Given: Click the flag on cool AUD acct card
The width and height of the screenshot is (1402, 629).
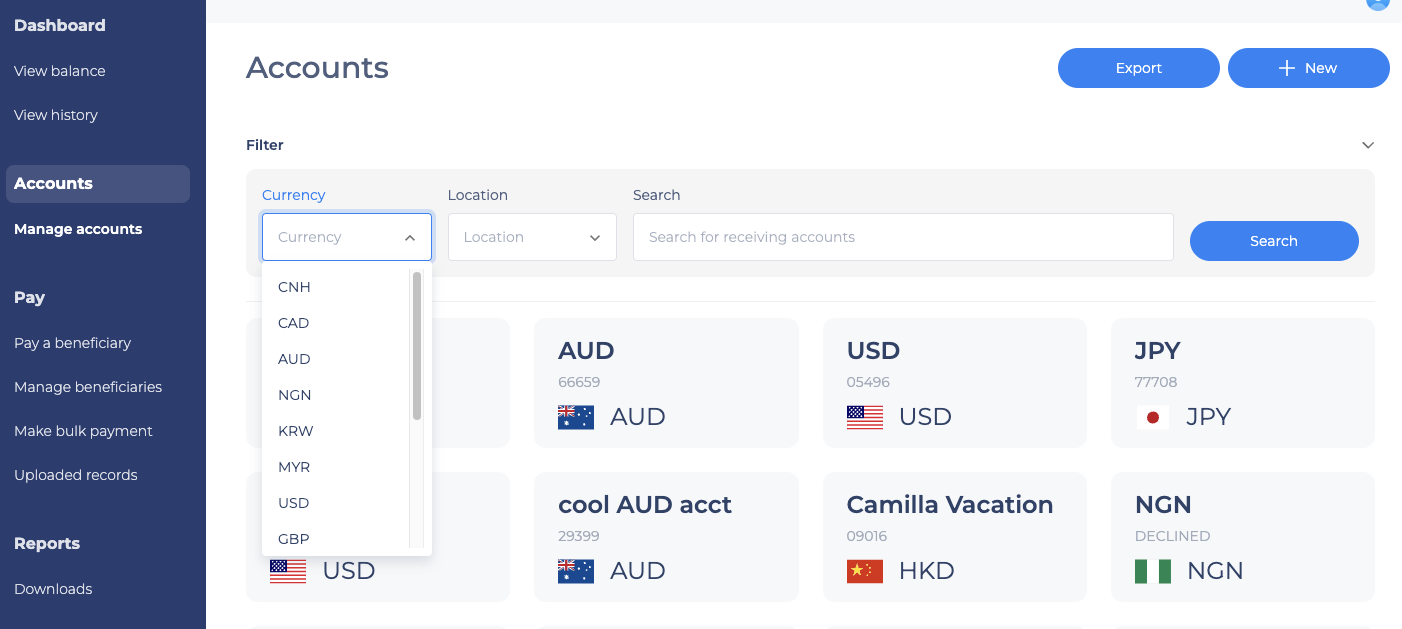Looking at the screenshot, I should coord(576,571).
